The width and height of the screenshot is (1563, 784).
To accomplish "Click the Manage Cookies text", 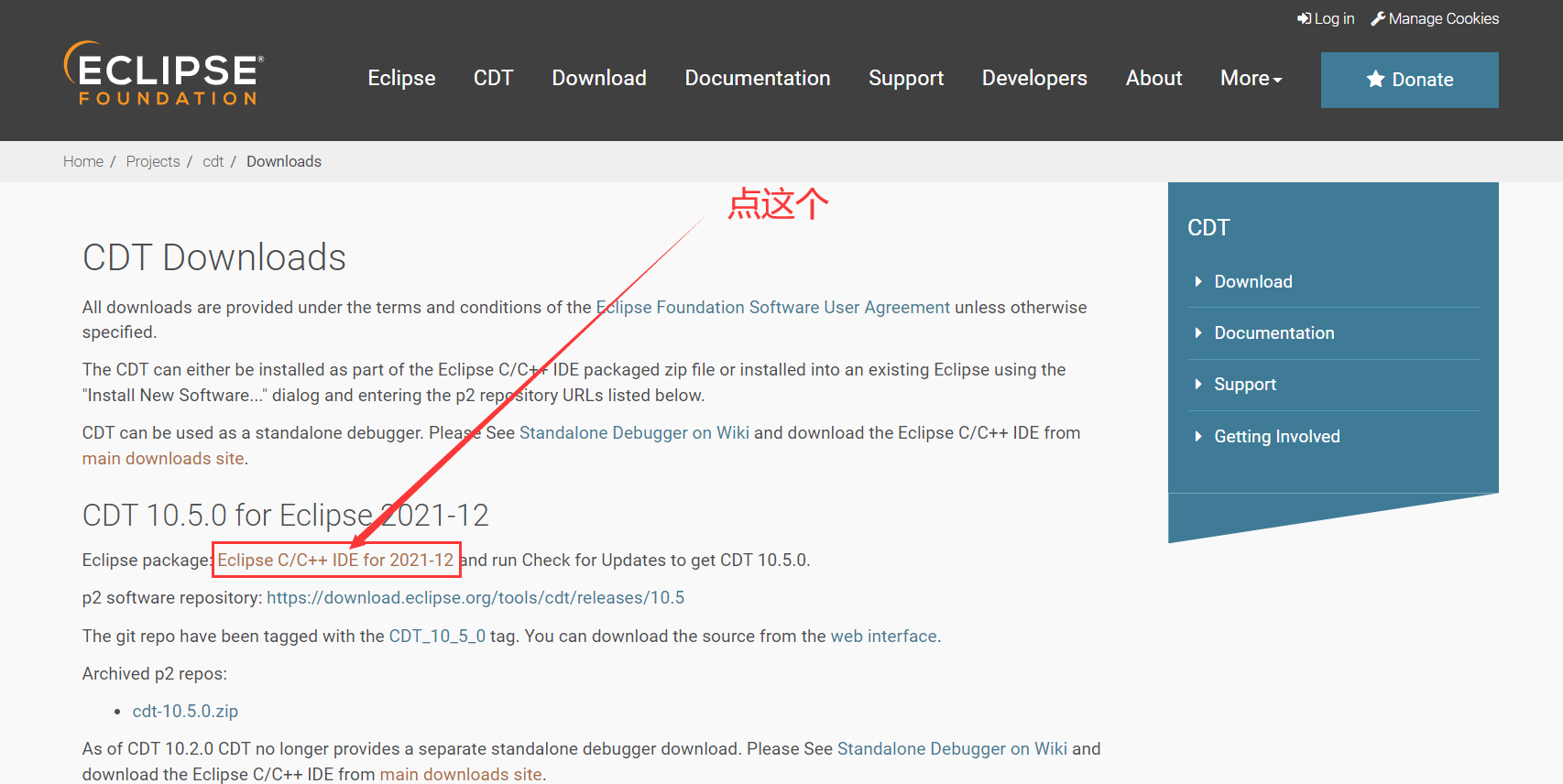I will 1444,18.
